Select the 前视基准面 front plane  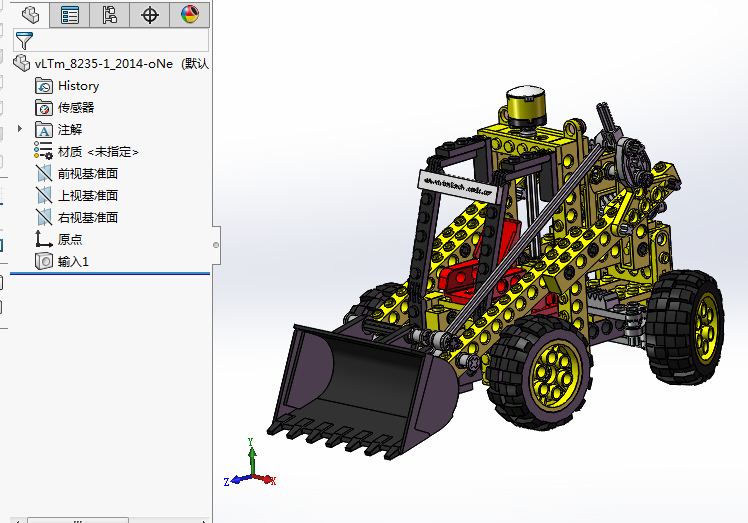(87, 174)
